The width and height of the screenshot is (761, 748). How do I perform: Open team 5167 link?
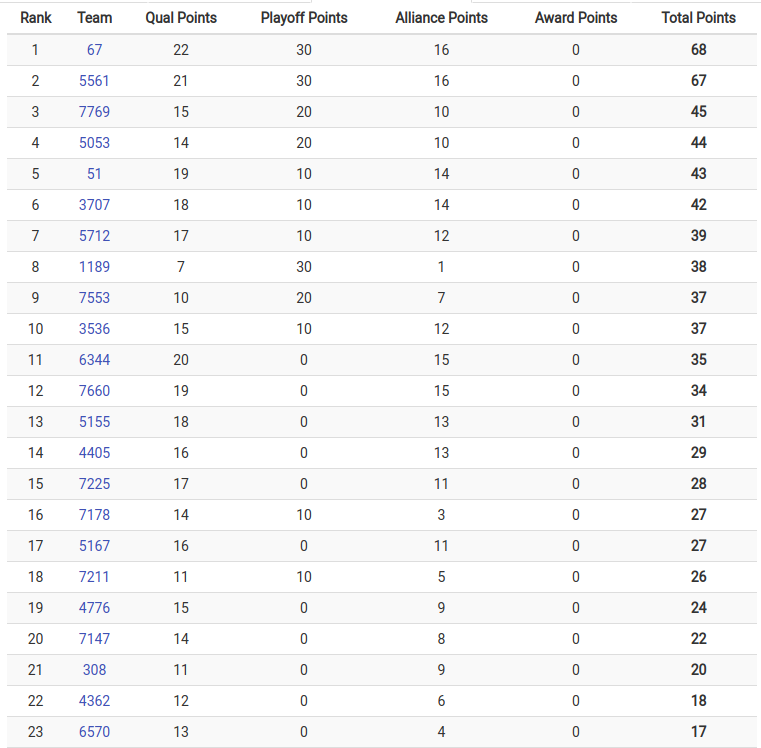coord(94,546)
